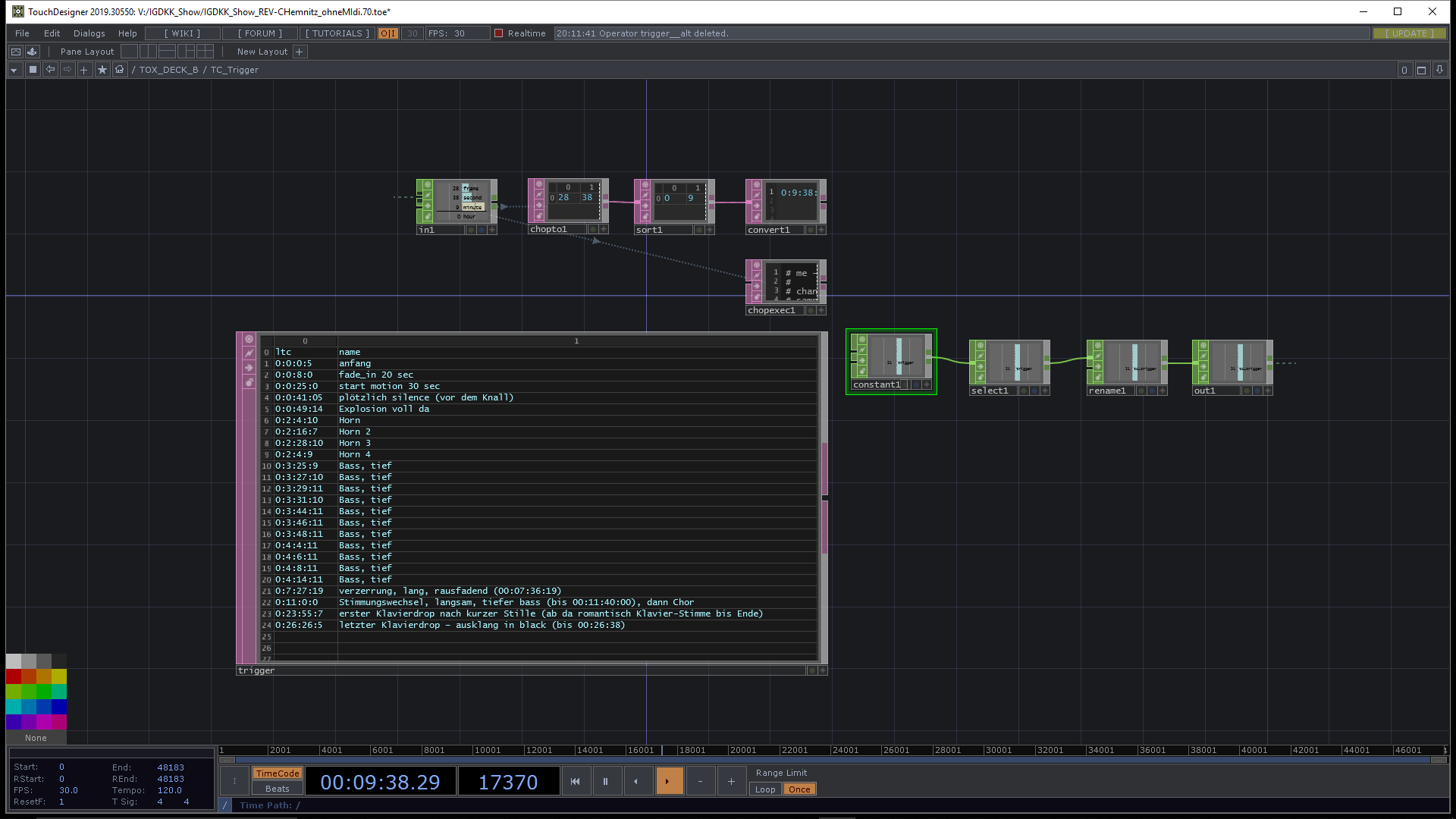Open the pane type dropdown arrow
This screenshot has height=819, width=1456.
[x=14, y=70]
